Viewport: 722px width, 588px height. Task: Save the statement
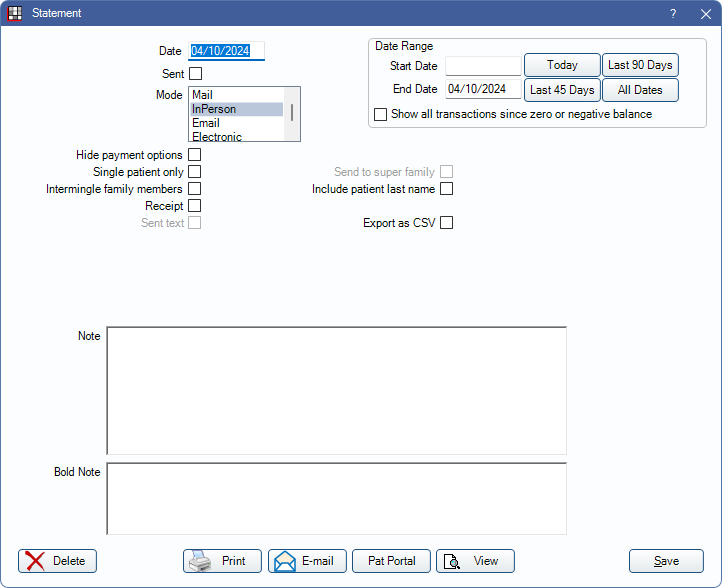(x=666, y=561)
